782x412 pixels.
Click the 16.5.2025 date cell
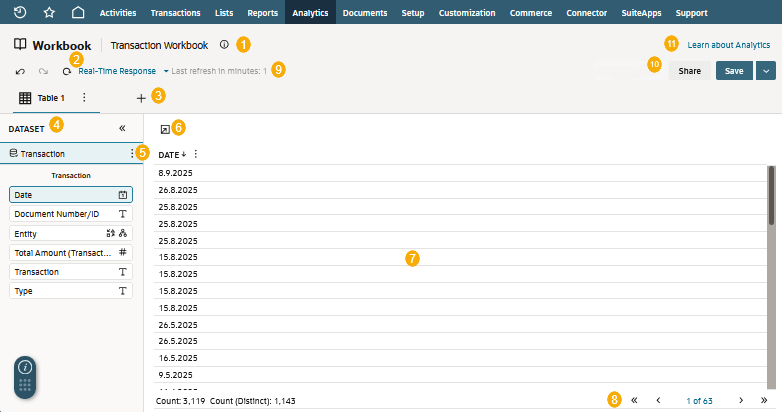click(178, 358)
